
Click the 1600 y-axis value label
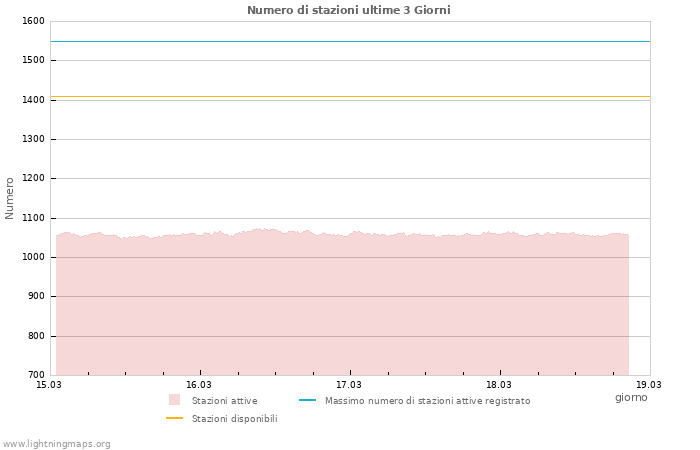point(33,21)
